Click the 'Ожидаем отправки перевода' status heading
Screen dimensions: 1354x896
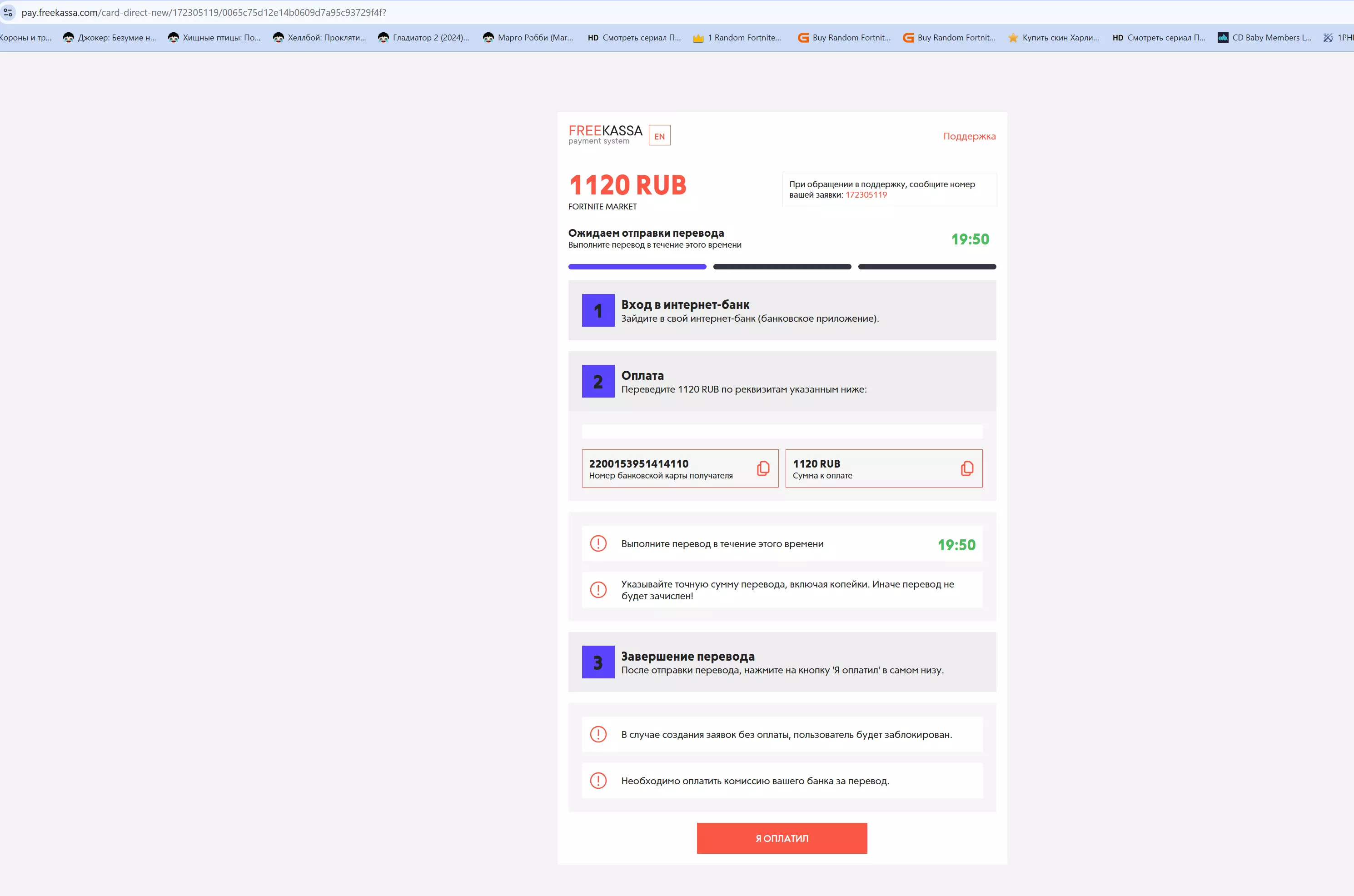(x=646, y=233)
